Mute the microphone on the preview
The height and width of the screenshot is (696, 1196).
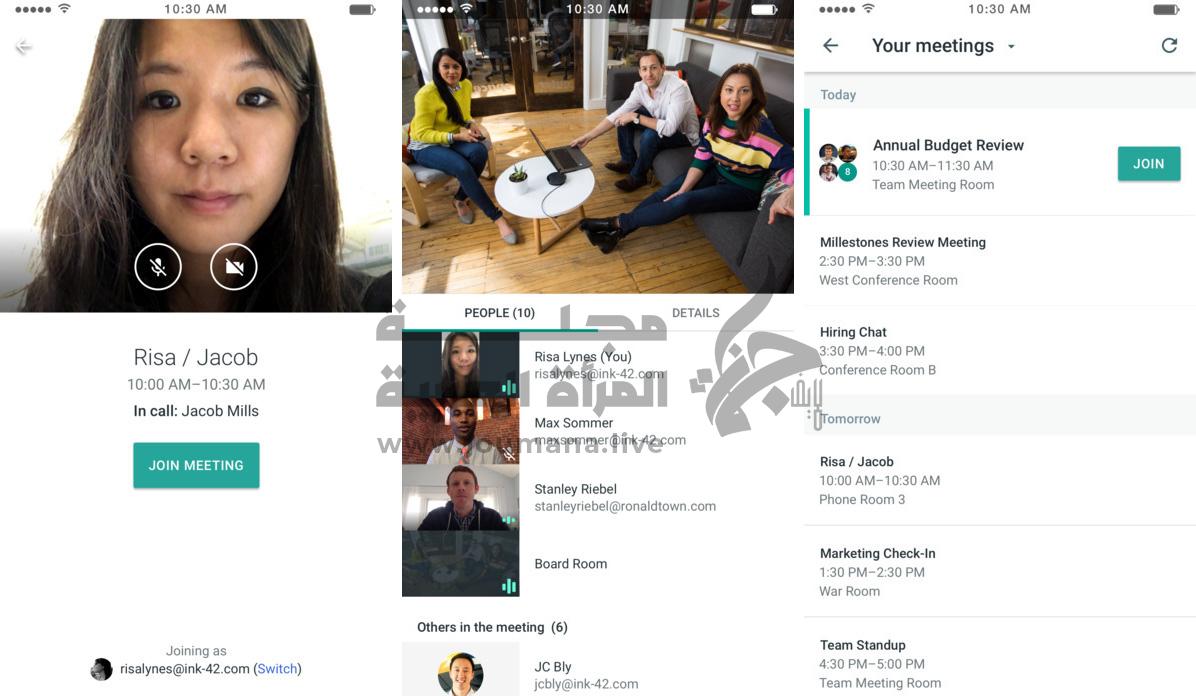tap(158, 267)
